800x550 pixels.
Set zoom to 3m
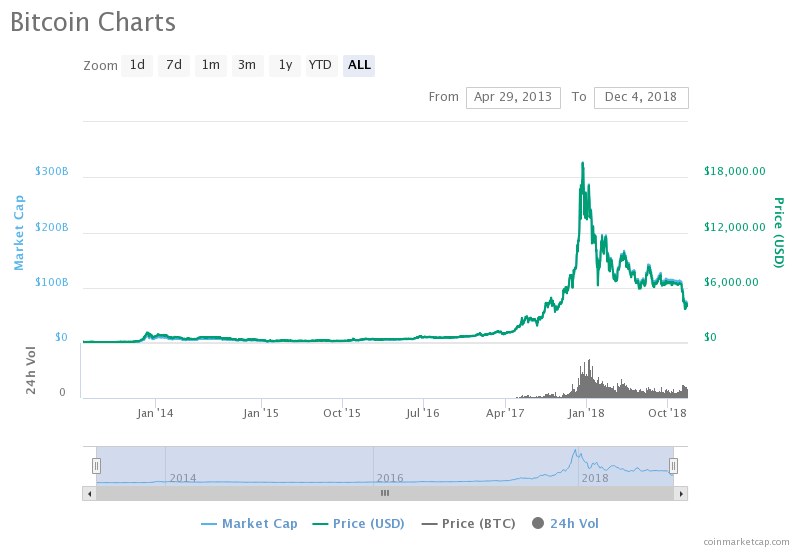click(x=247, y=65)
